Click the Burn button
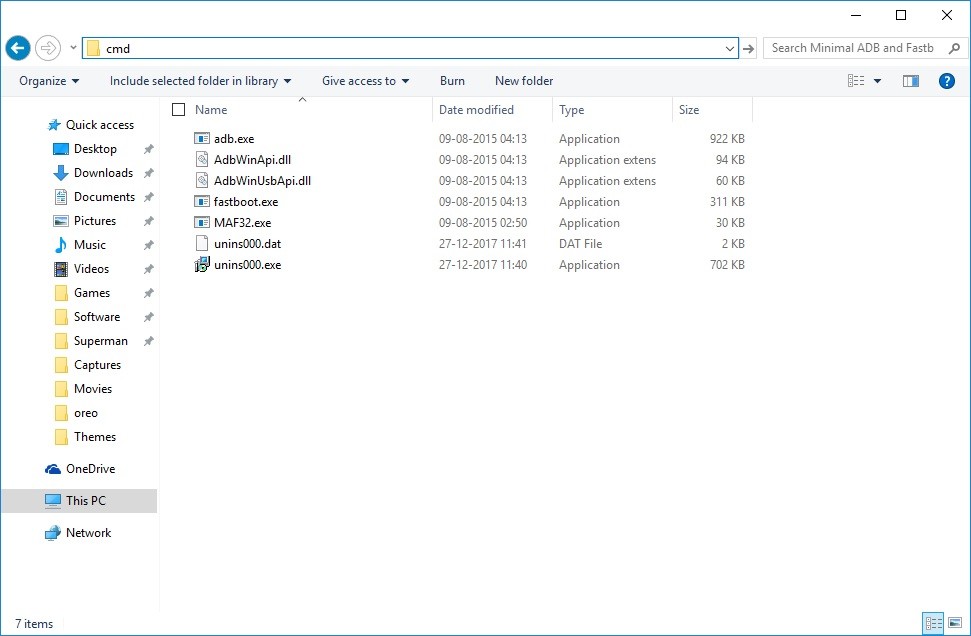Image resolution: width=971 pixels, height=636 pixels. [452, 81]
